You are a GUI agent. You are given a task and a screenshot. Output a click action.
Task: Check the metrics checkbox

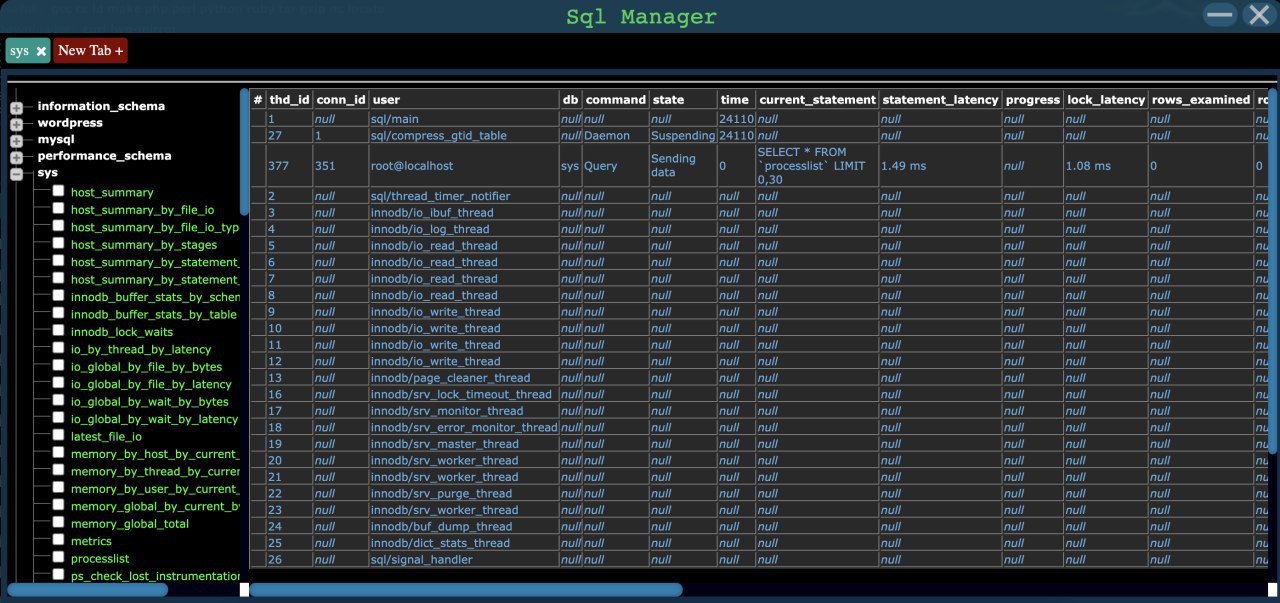[58, 541]
